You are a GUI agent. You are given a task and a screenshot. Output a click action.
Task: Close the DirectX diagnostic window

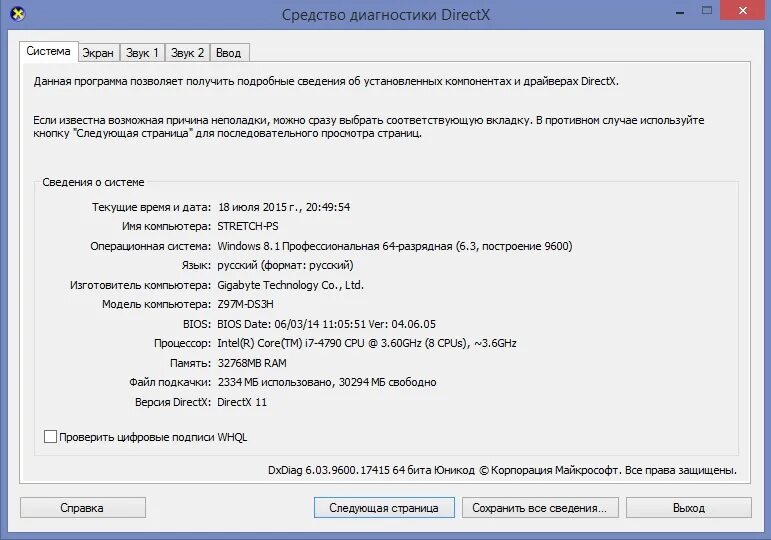coord(742,10)
